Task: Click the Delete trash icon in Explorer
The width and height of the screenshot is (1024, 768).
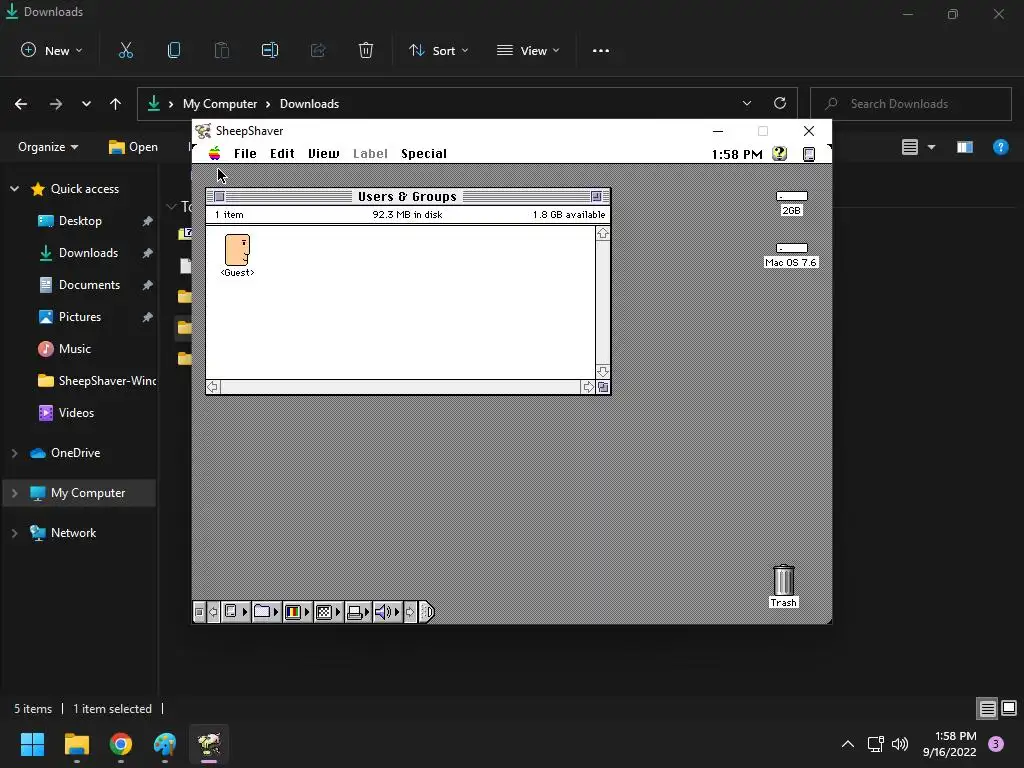Action: click(366, 50)
